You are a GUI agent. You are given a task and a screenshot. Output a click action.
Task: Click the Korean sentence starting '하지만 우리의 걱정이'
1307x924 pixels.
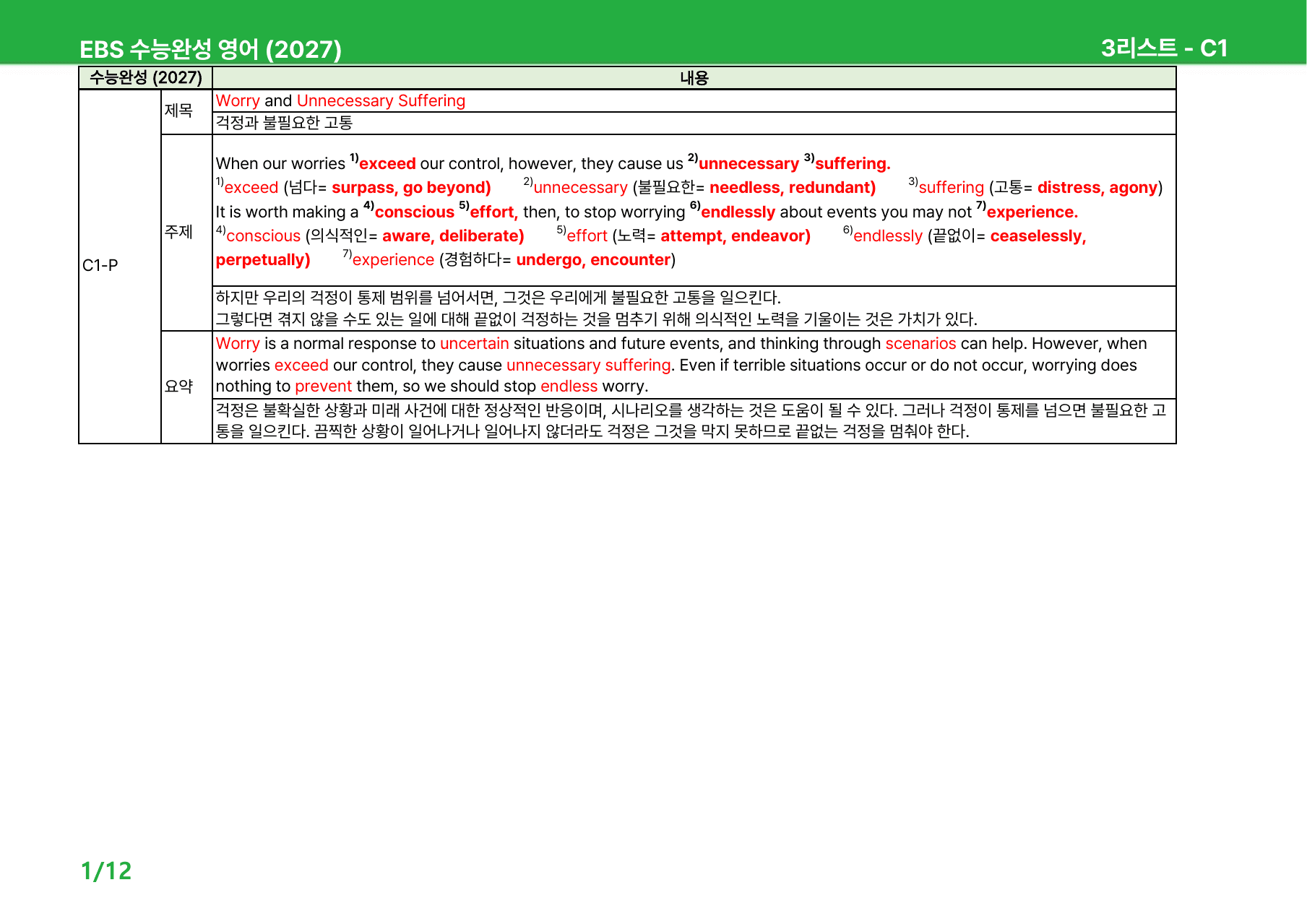click(x=498, y=298)
